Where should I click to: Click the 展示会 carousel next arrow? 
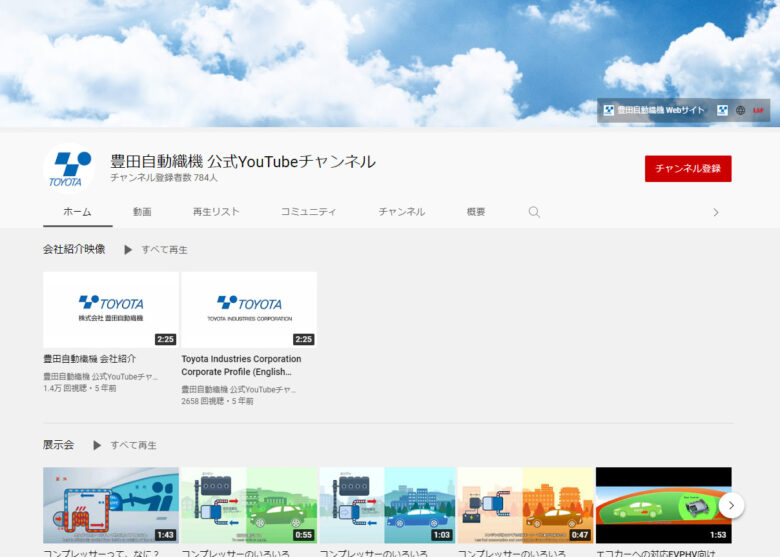coord(731,505)
